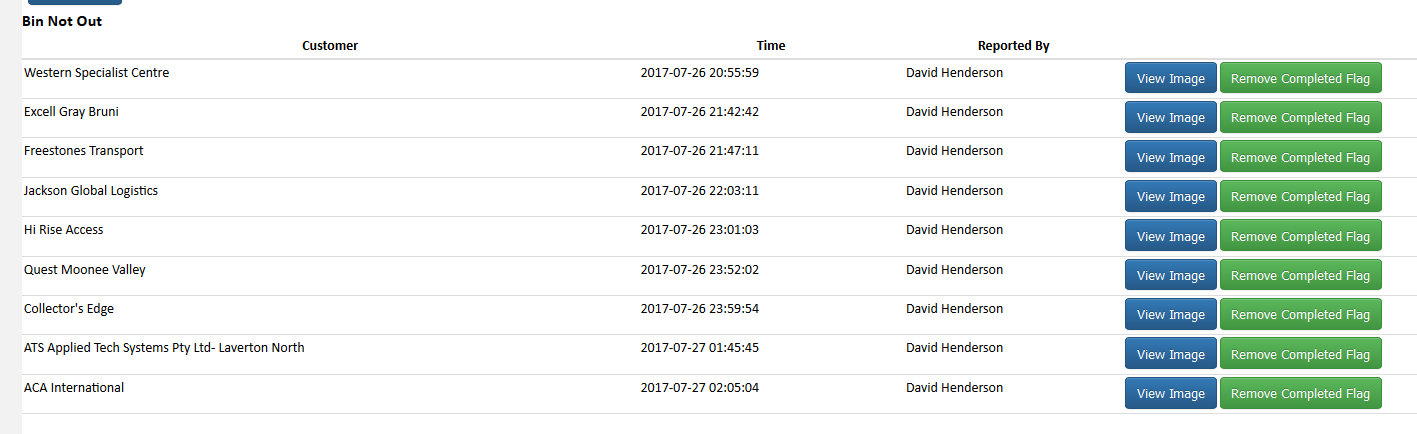
Task: Remove completed flag for ACA International
Action: coord(1300,393)
